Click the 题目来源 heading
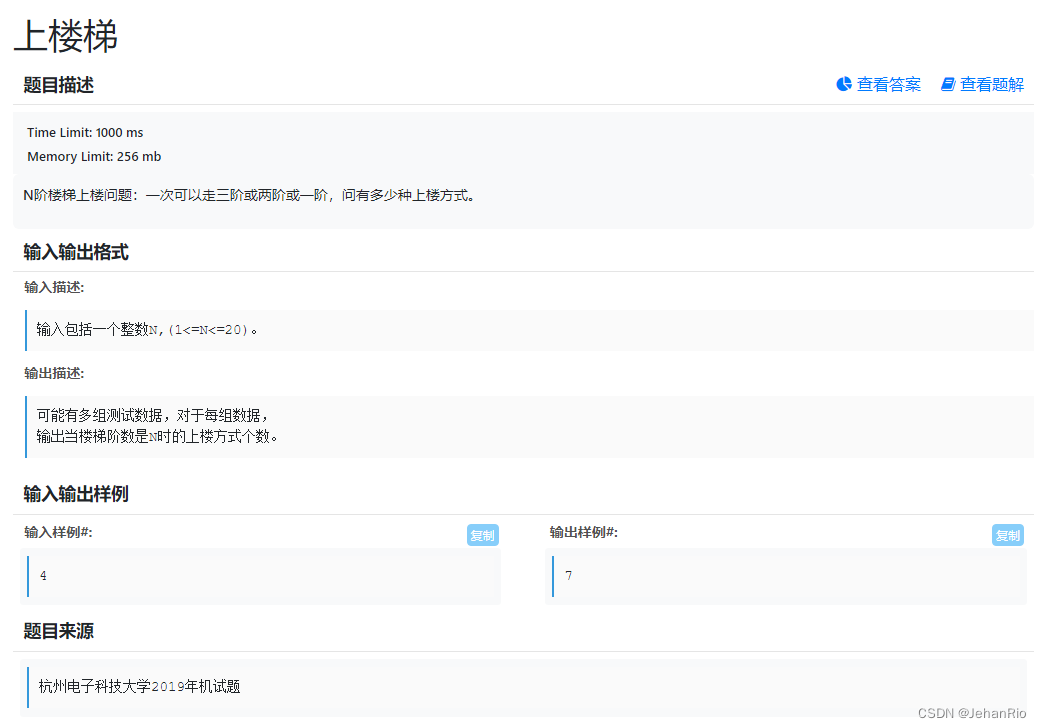The image size is (1041, 728). click(58, 631)
